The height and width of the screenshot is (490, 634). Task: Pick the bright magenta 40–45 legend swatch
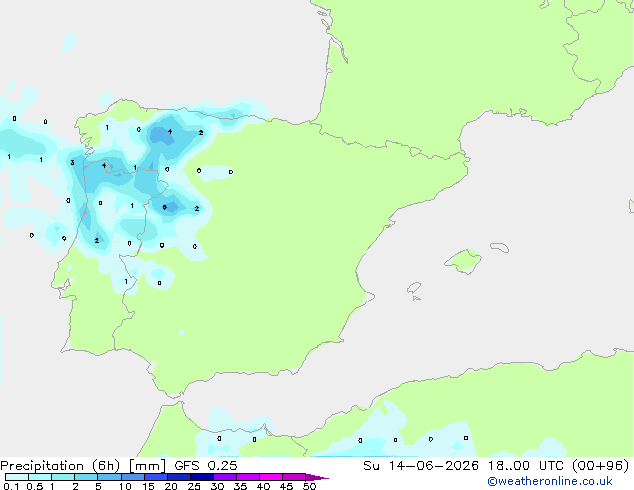[x=271, y=477]
